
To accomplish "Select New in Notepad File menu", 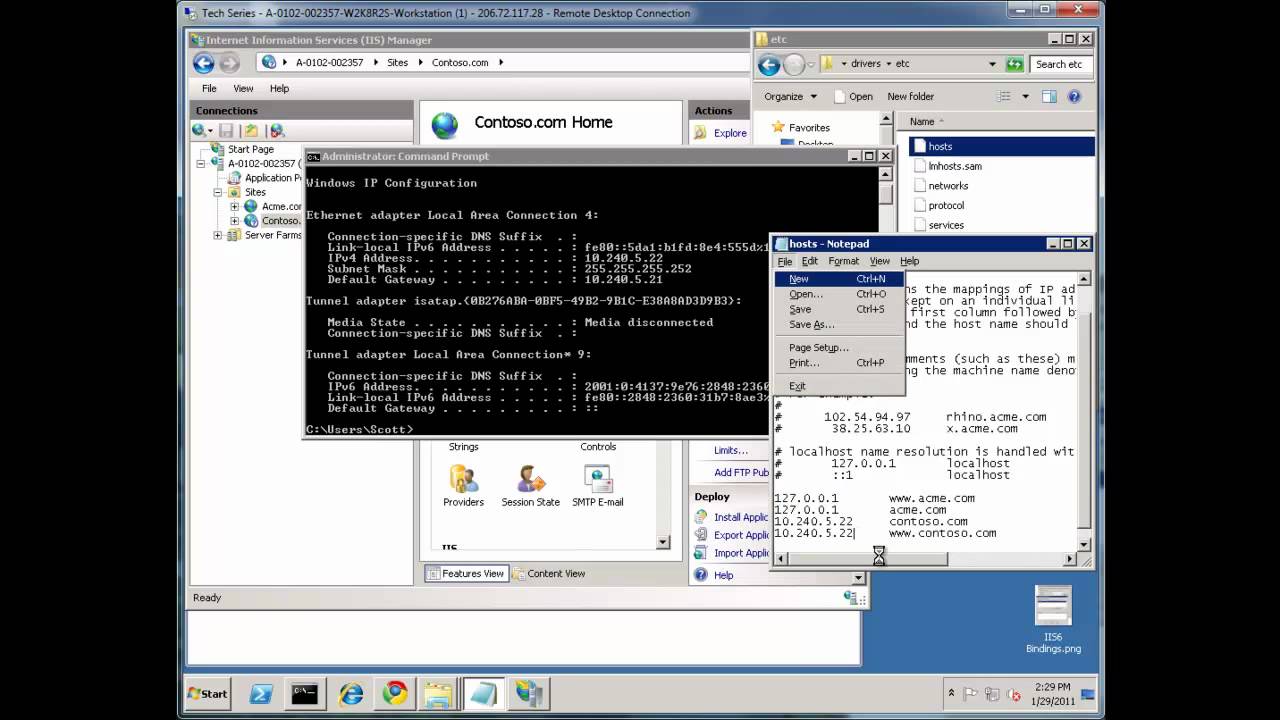I will (838, 279).
